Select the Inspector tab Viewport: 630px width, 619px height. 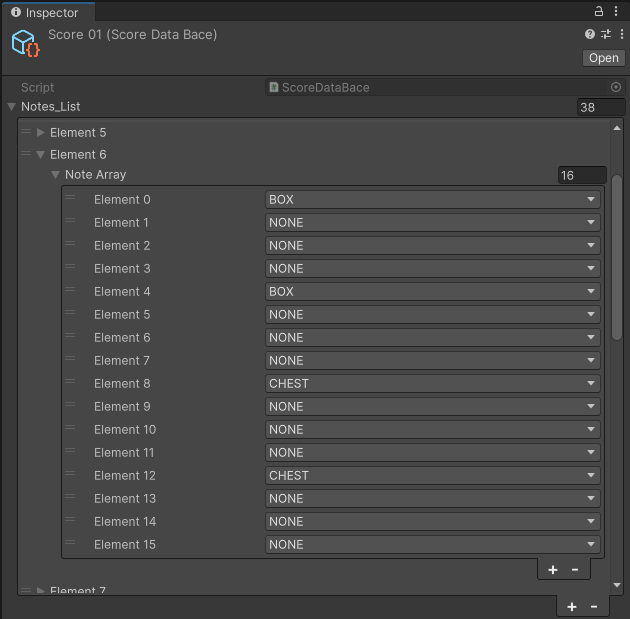pos(45,12)
